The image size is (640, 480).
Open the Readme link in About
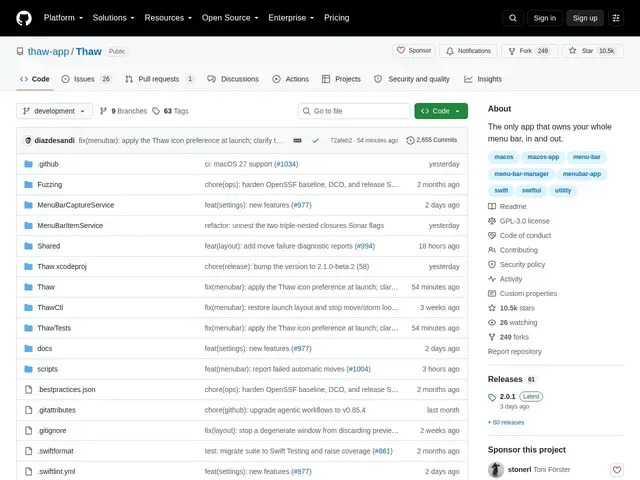(507, 207)
